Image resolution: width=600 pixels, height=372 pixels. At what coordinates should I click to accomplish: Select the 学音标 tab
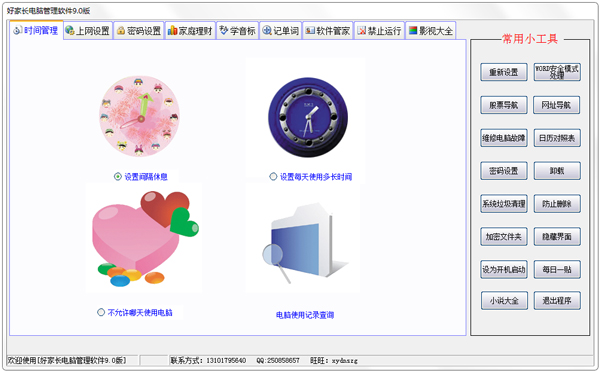[x=238, y=31]
